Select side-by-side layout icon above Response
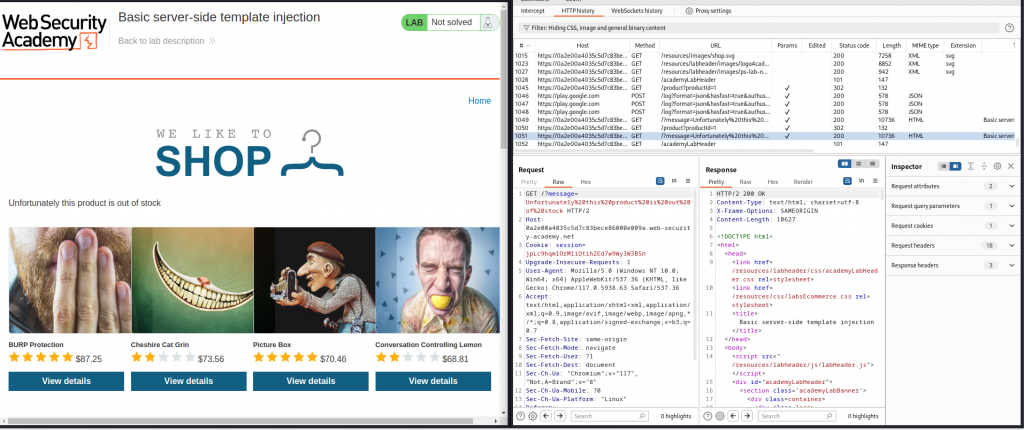1024x430 pixels. coord(844,163)
